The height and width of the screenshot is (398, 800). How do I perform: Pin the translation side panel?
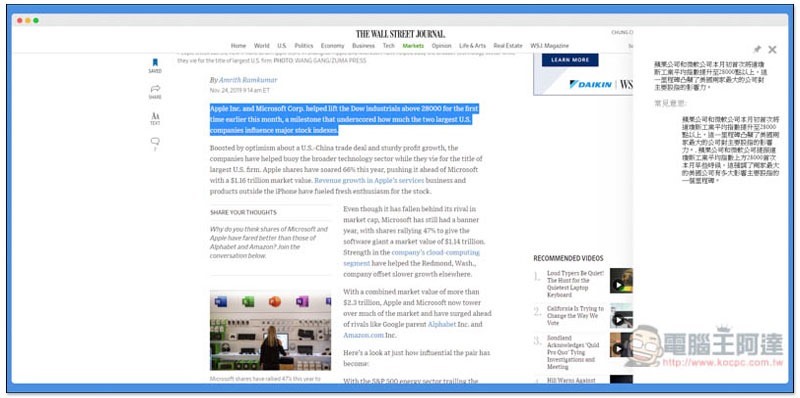click(x=757, y=49)
